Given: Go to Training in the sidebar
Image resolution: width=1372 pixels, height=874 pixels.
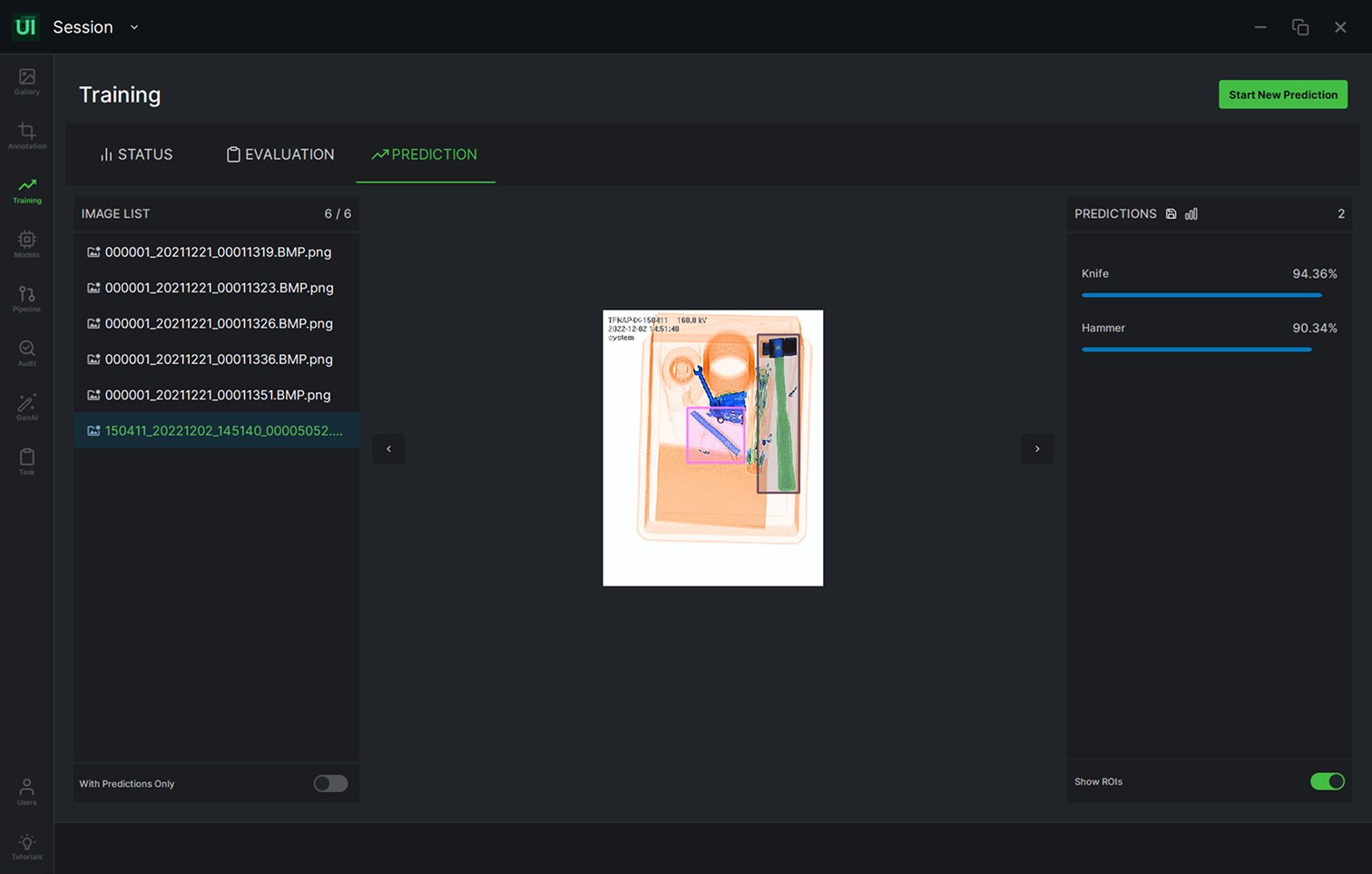Looking at the screenshot, I should (x=26, y=191).
